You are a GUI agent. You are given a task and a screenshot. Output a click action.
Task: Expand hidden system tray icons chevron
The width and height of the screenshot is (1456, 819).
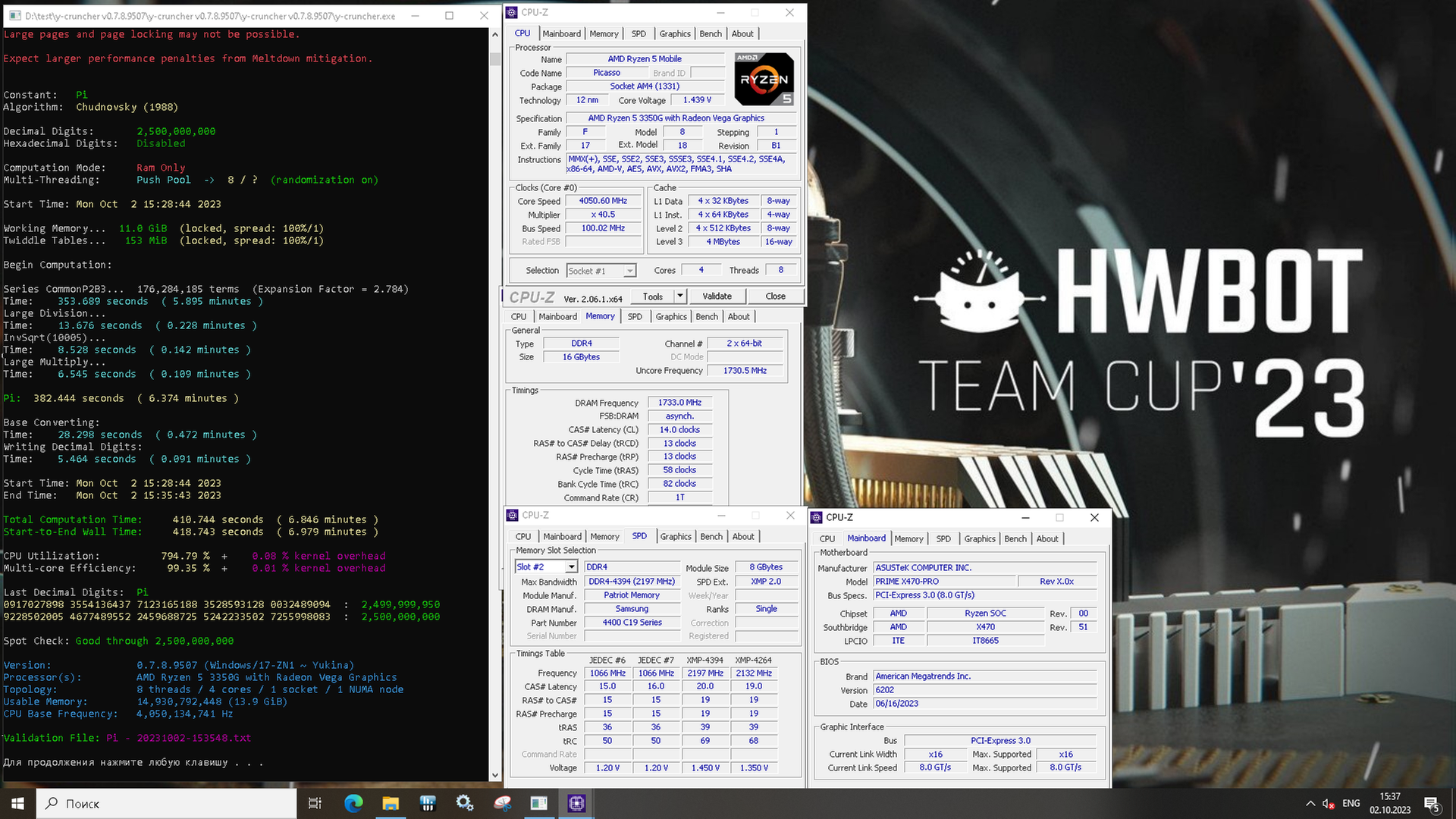pyautogui.click(x=1310, y=804)
